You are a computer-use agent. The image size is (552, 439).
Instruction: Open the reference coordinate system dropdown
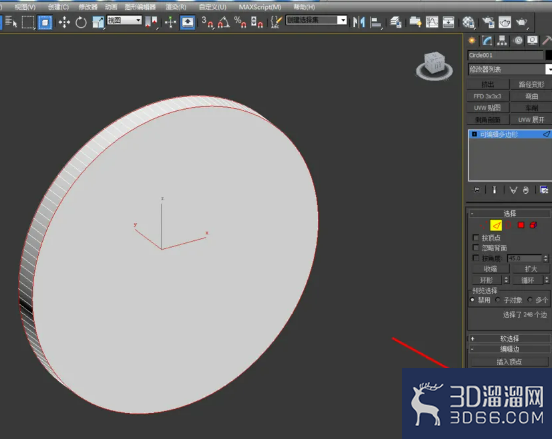(x=124, y=20)
